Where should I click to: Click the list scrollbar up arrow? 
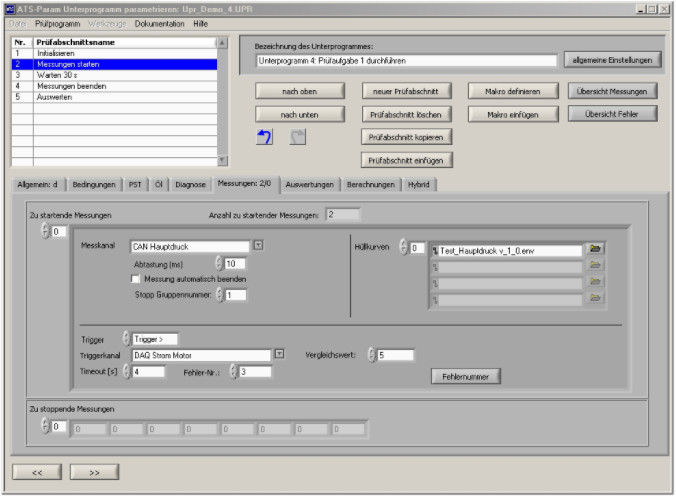[x=222, y=43]
